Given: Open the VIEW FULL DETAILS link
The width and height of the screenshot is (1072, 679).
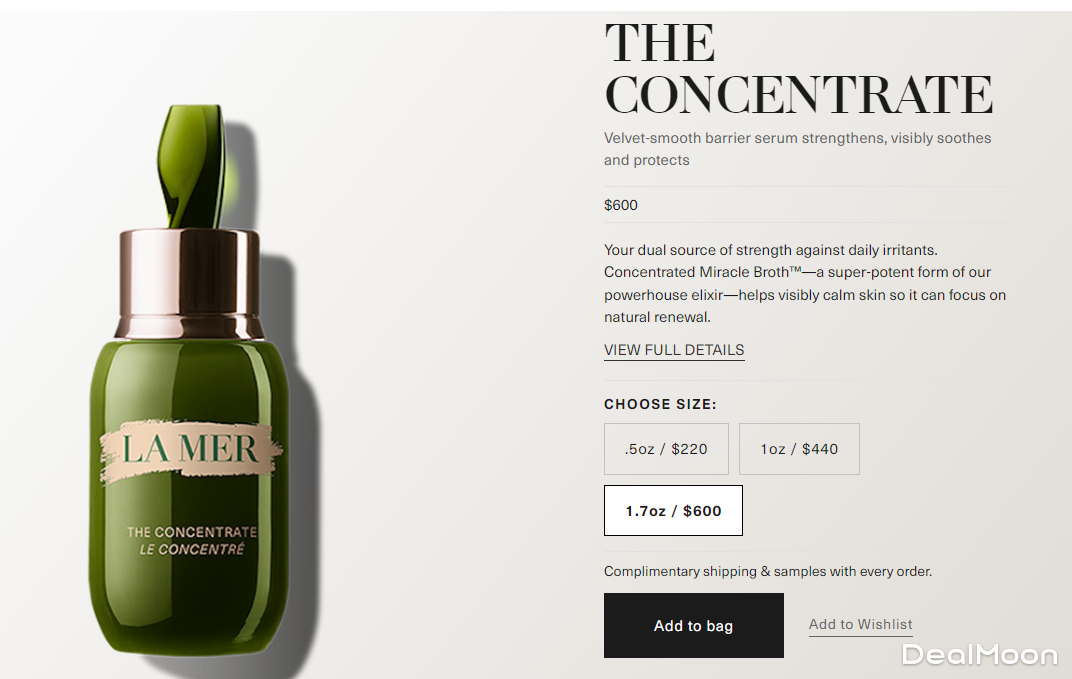Looking at the screenshot, I should pyautogui.click(x=674, y=350).
